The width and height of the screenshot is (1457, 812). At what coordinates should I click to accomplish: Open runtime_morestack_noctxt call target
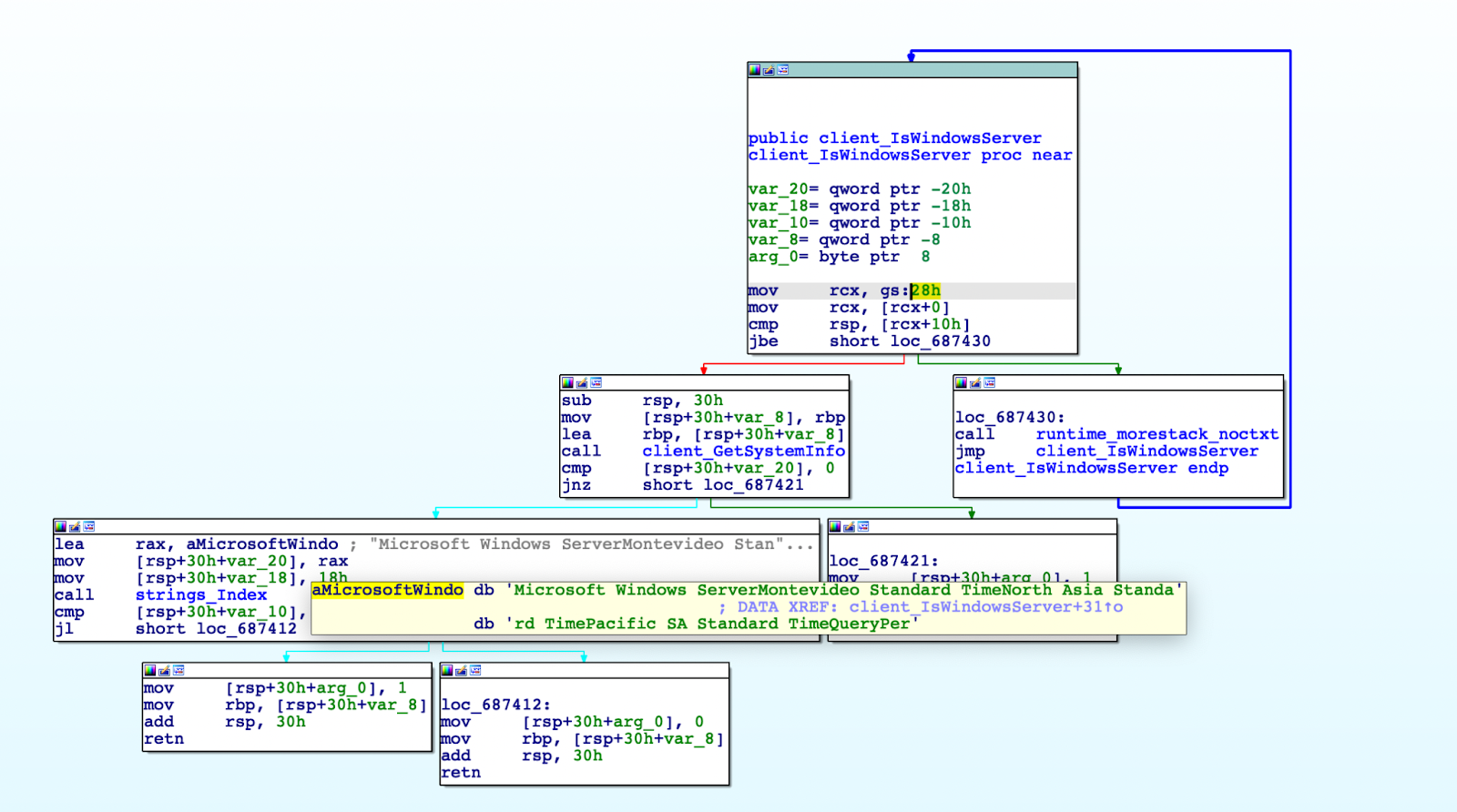coord(1156,435)
